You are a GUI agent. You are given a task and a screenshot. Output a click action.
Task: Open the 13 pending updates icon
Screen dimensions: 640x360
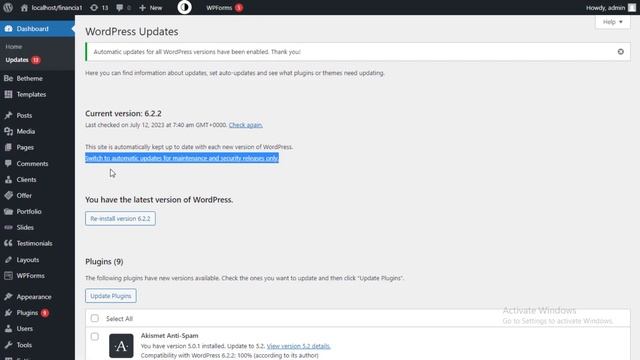click(x=94, y=7)
